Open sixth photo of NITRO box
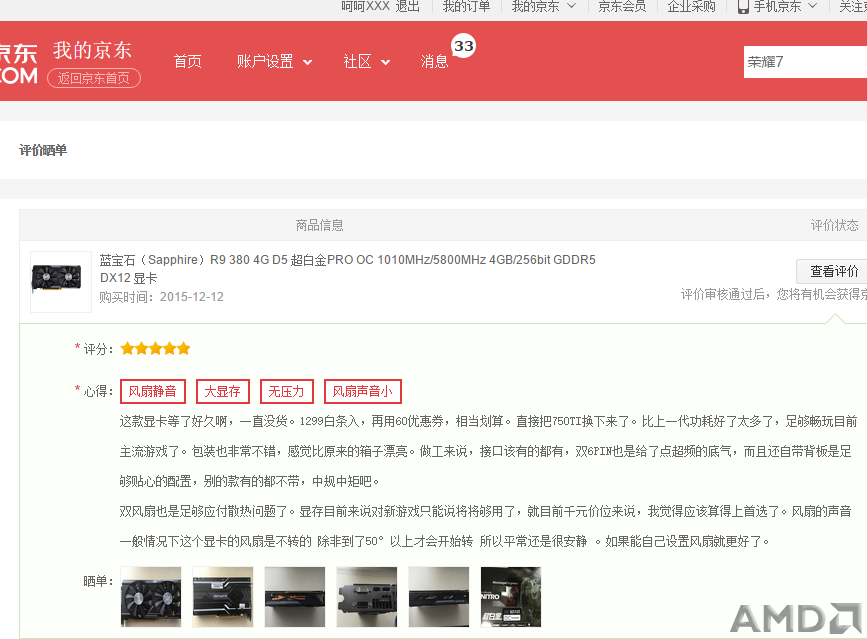The image size is (867, 639). tap(511, 597)
